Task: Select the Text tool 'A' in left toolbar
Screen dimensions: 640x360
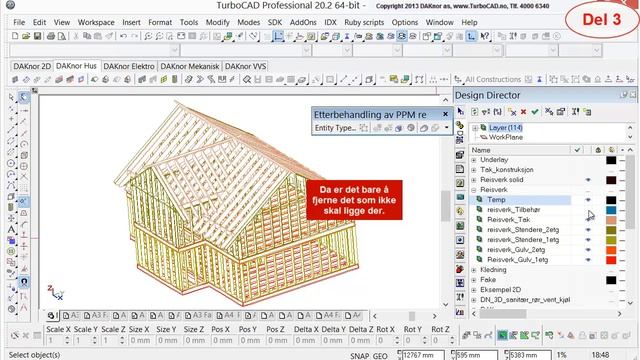Action: click(11, 230)
